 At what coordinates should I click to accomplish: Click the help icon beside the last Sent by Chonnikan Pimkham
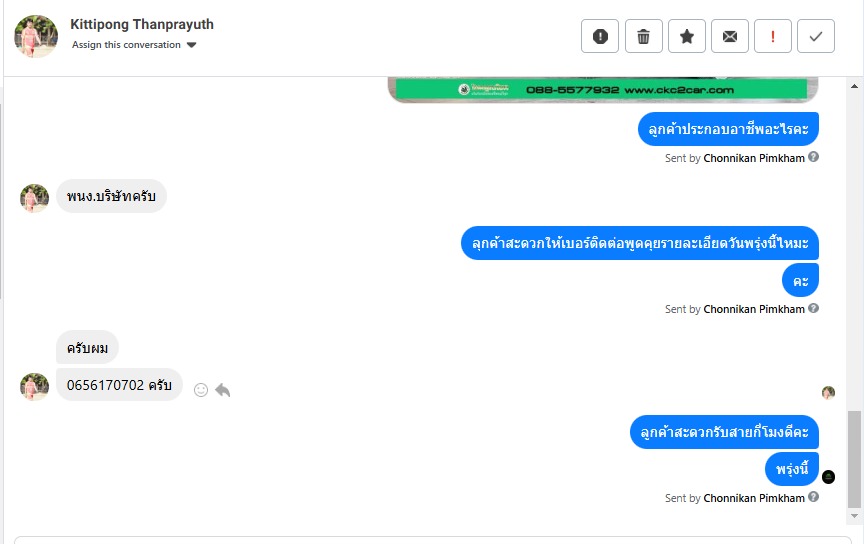[x=813, y=497]
